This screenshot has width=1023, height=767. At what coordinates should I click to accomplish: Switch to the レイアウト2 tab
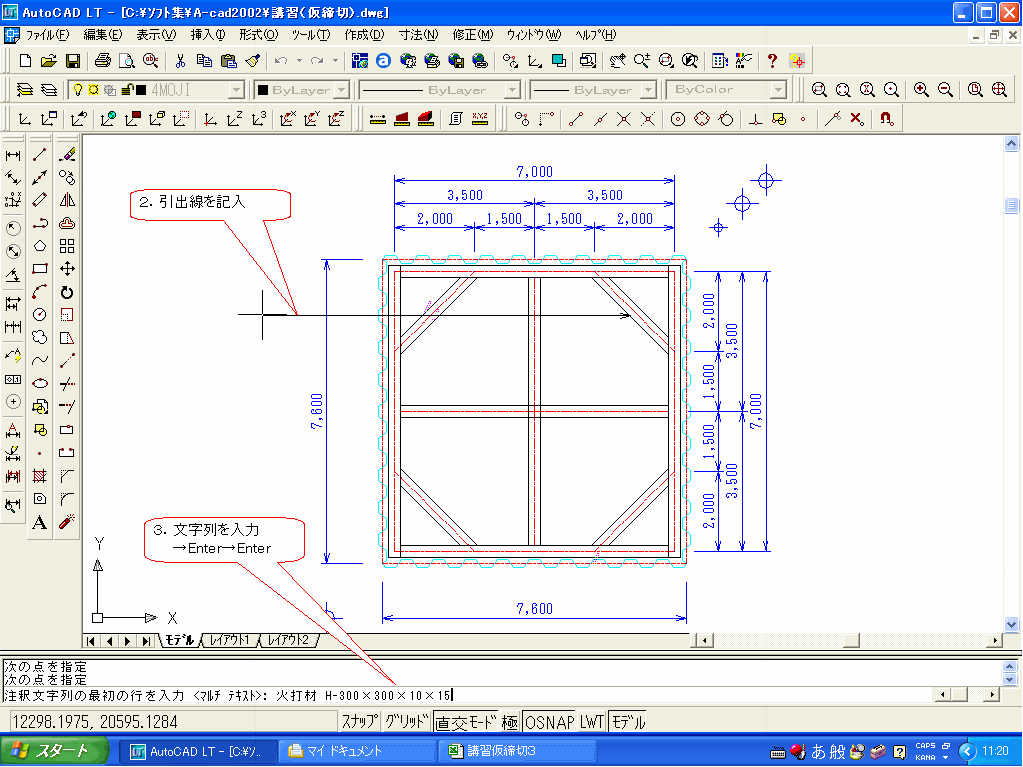(289, 640)
